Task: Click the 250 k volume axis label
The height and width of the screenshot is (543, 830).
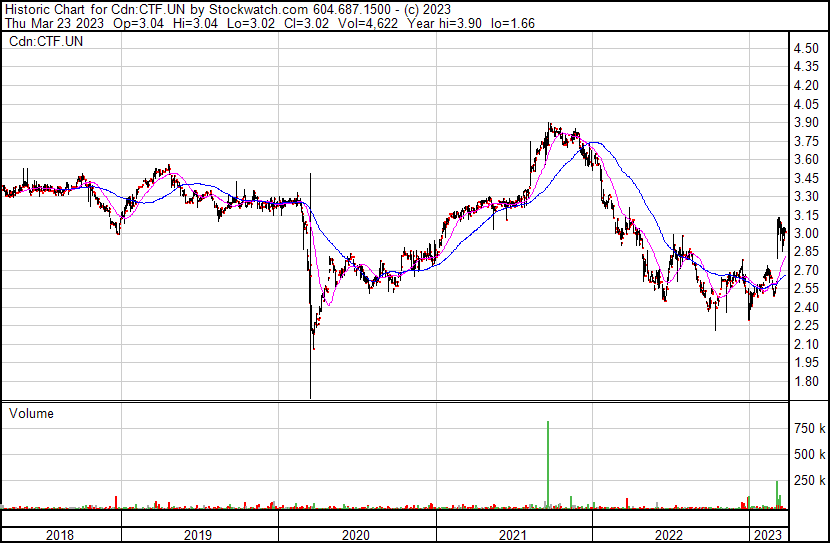Action: (809, 480)
